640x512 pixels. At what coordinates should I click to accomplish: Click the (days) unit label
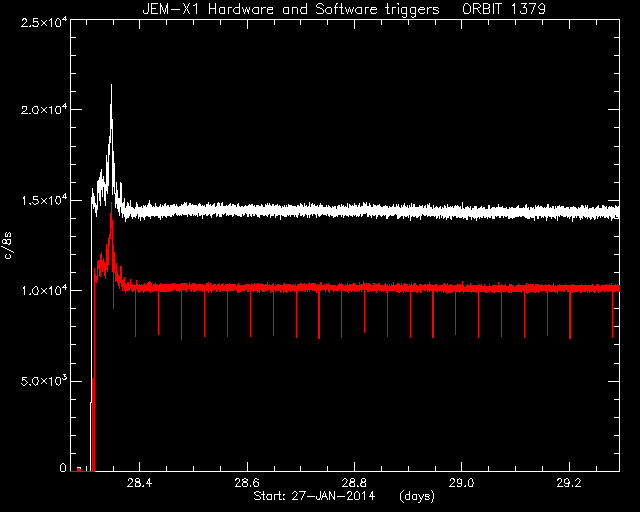[x=417, y=496]
